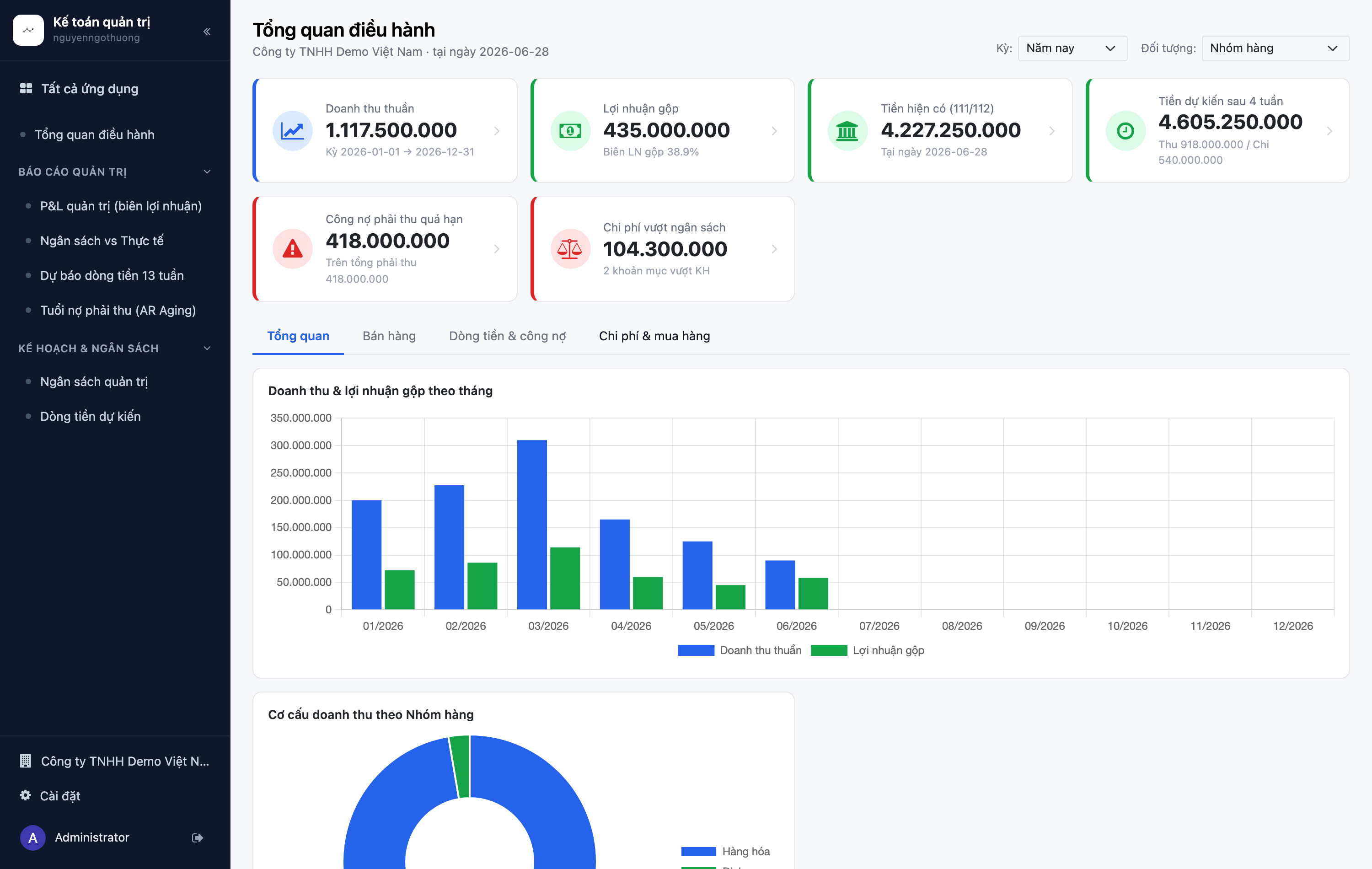Click the app logo next to Kế toán quản trị
This screenshot has height=869, width=1372.
28,30
